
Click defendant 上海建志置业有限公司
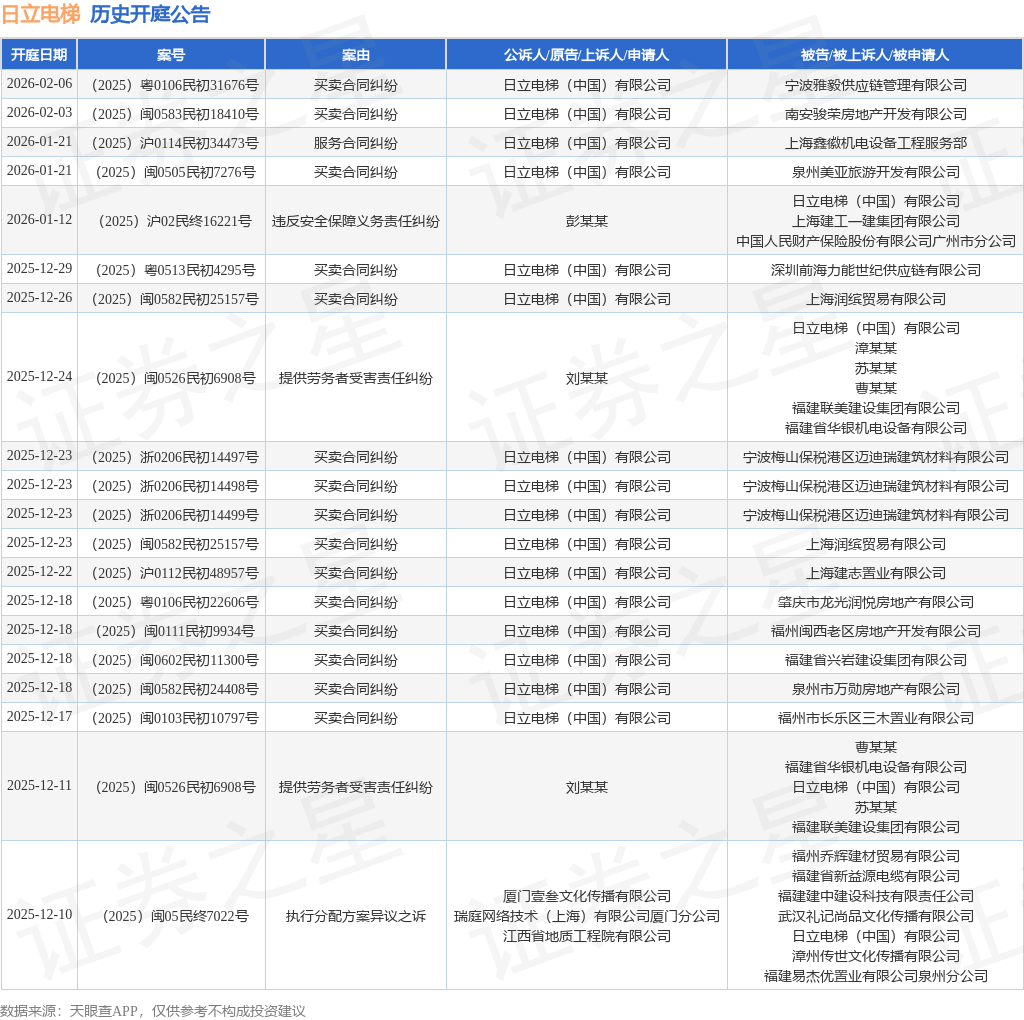coord(876,573)
